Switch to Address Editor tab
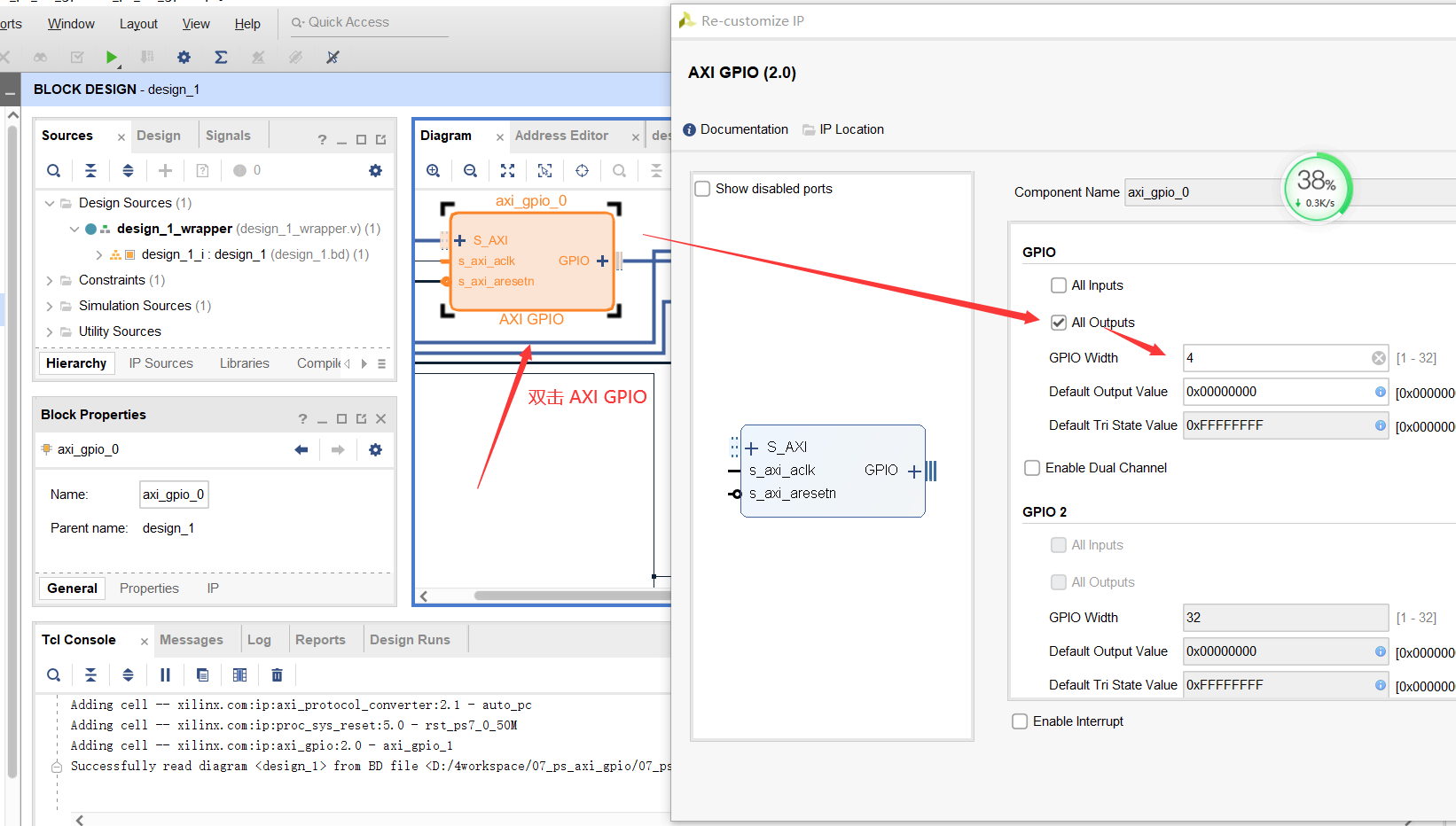1456x826 pixels. point(561,136)
